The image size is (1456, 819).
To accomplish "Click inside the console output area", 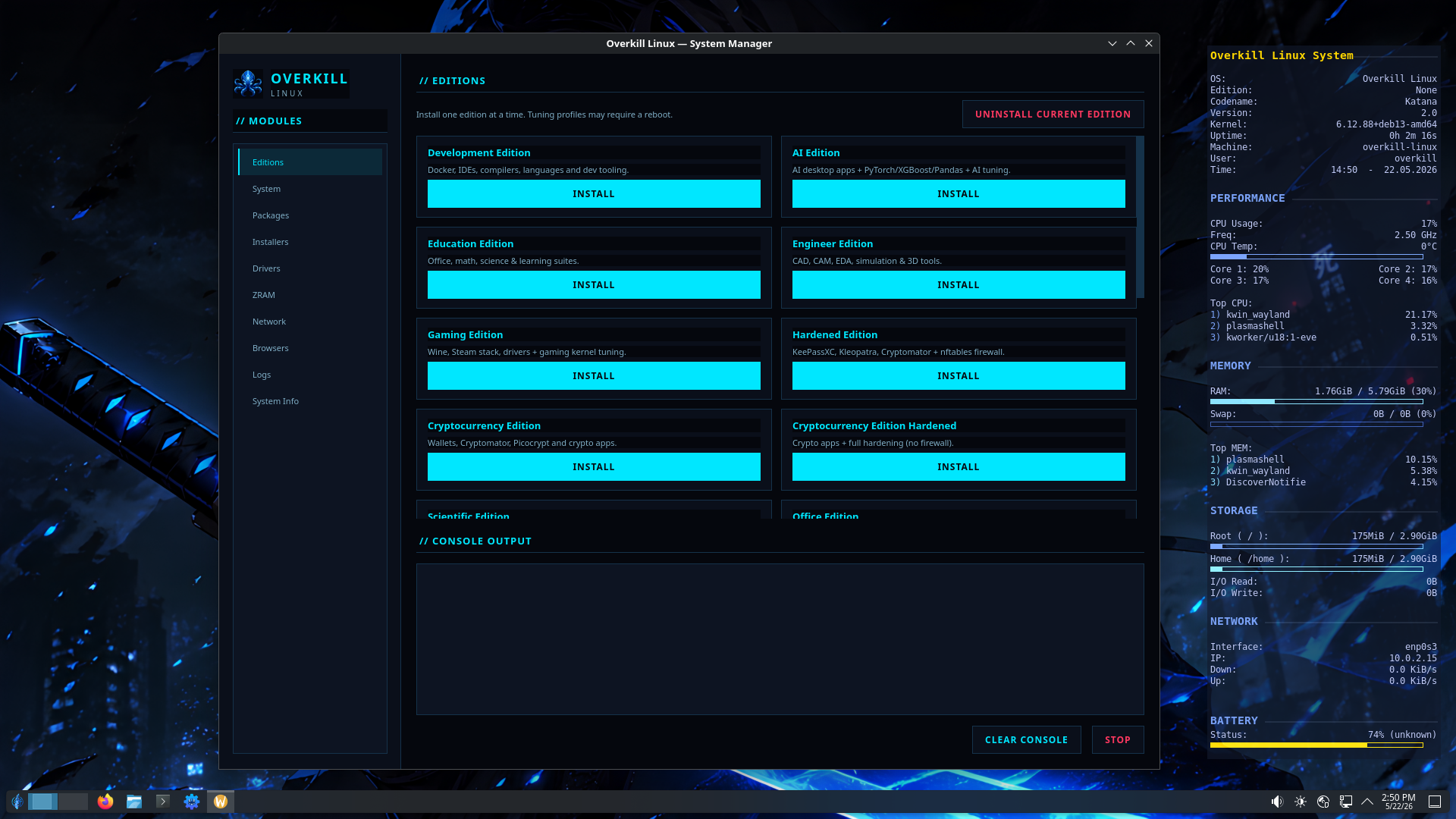I will click(x=780, y=639).
